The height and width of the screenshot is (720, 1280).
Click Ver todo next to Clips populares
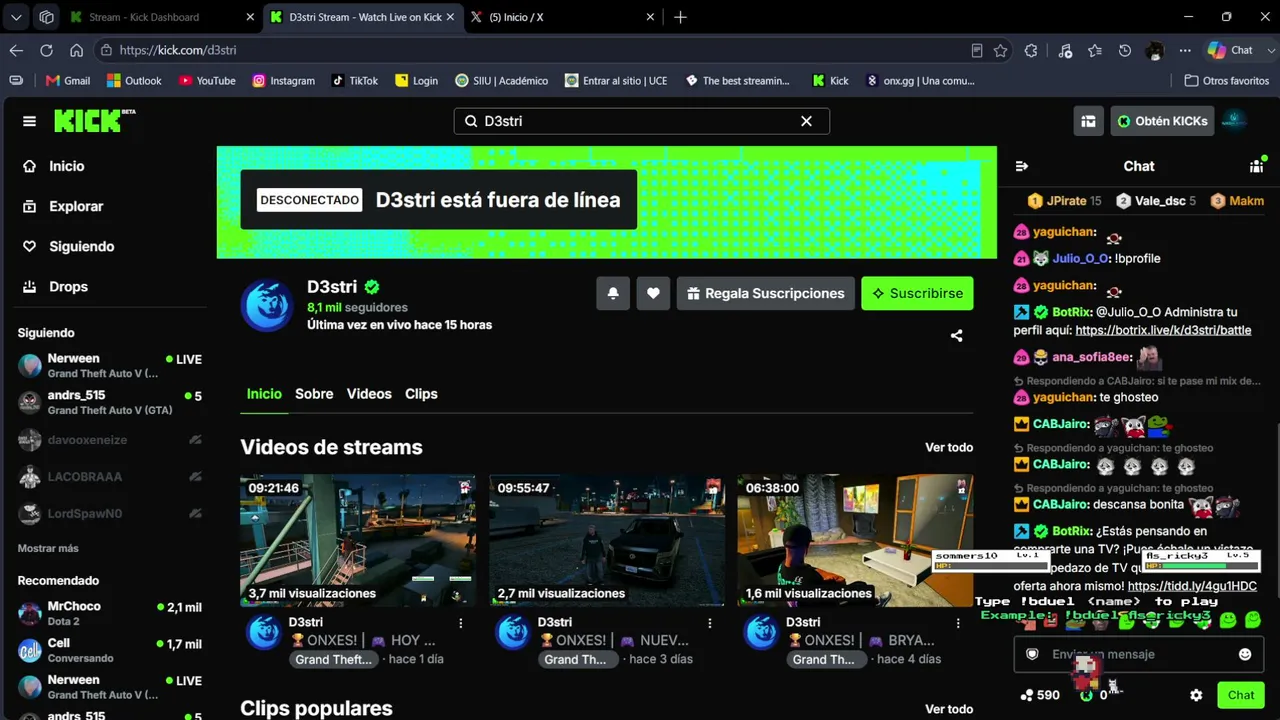[x=949, y=709]
